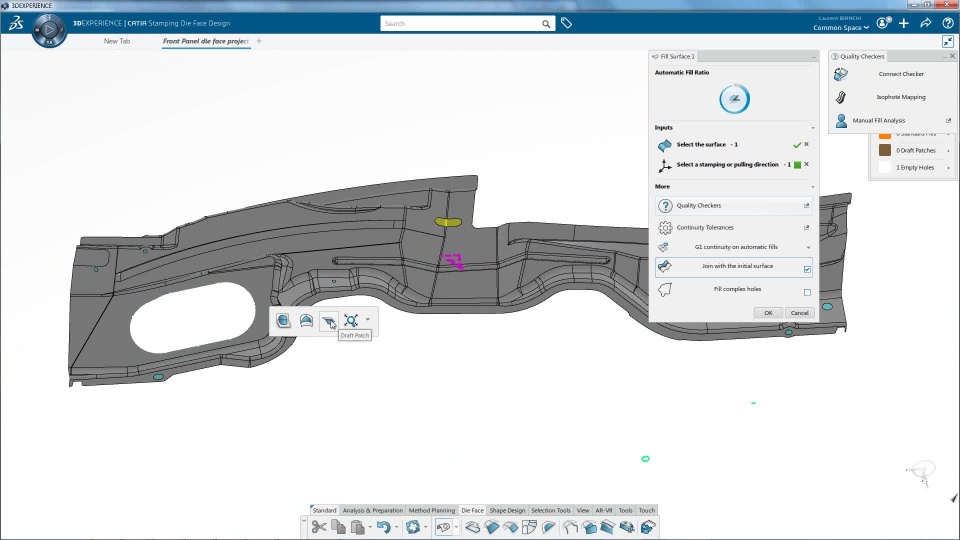This screenshot has height=540, width=960.
Task: Click the brown Draft Patches color swatch
Action: pyautogui.click(x=885, y=150)
